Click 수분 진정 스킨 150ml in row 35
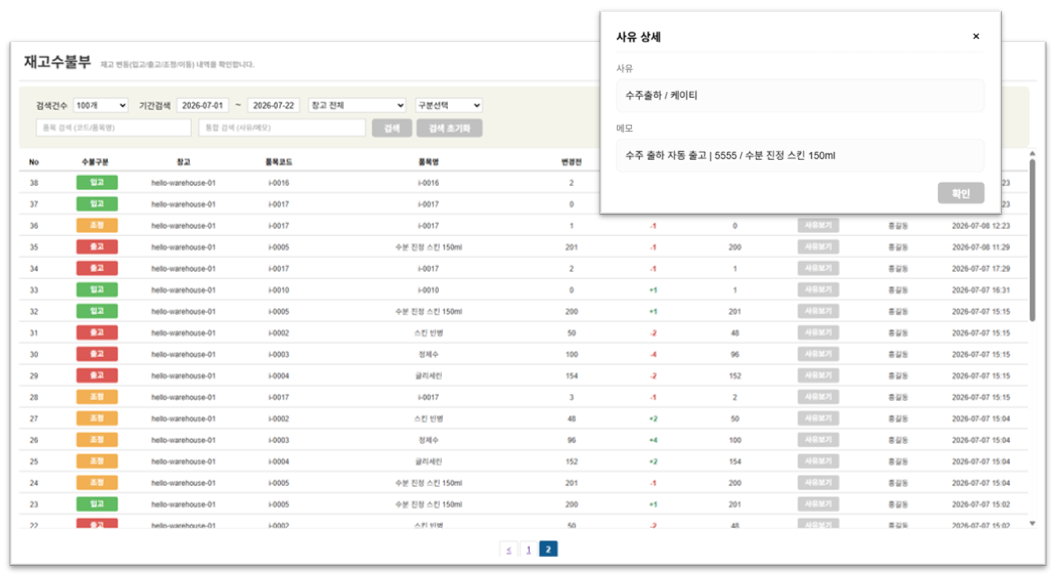The height and width of the screenshot is (580, 1057). pyautogui.click(x=429, y=247)
